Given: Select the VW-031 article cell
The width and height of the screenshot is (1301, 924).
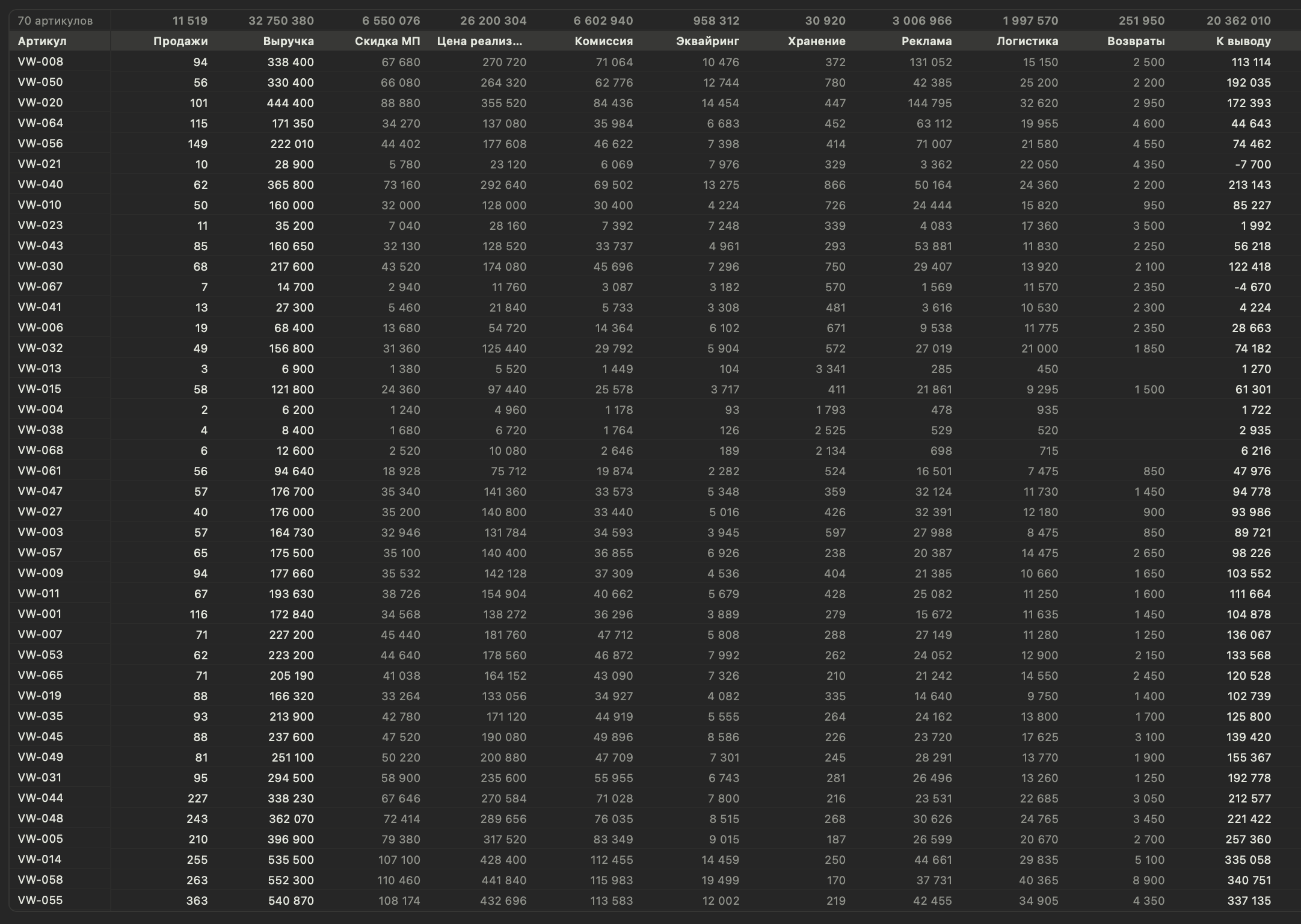Looking at the screenshot, I should [x=40, y=778].
